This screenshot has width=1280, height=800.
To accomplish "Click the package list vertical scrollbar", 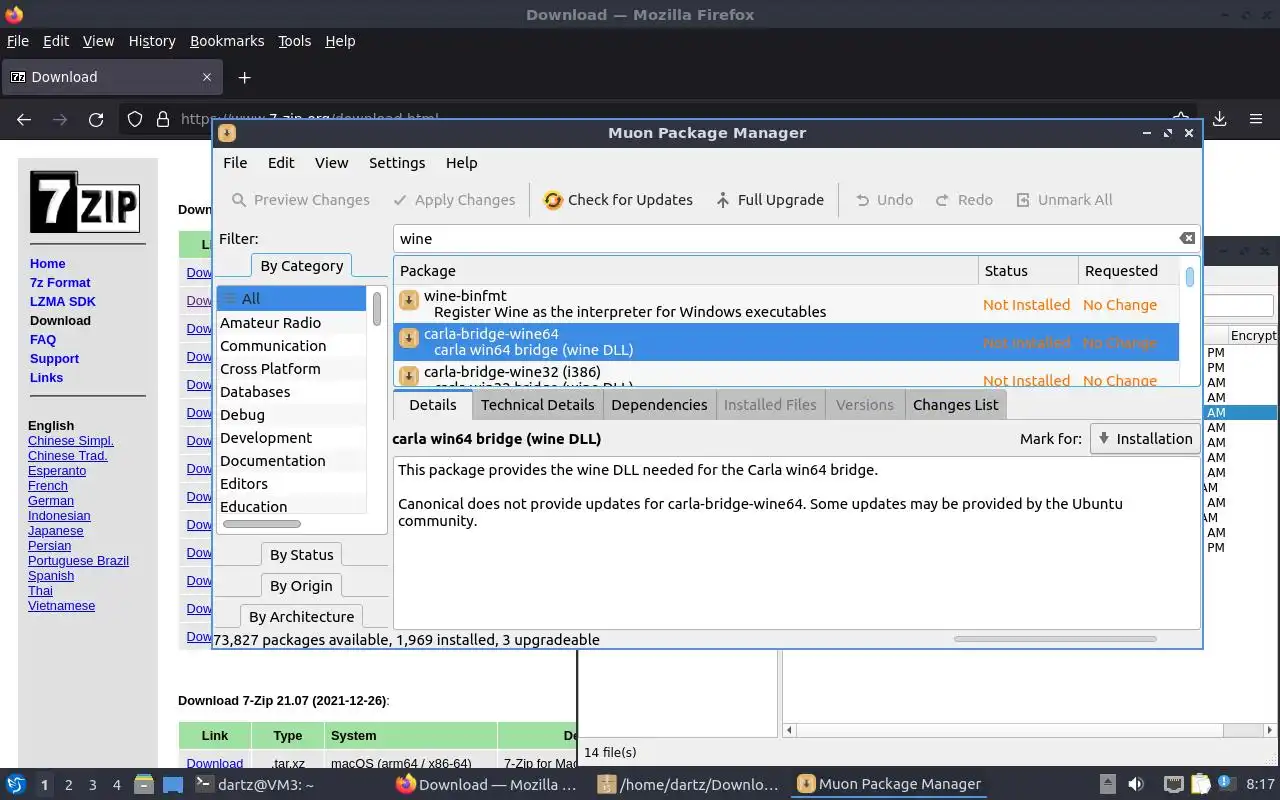I will 1190,277.
